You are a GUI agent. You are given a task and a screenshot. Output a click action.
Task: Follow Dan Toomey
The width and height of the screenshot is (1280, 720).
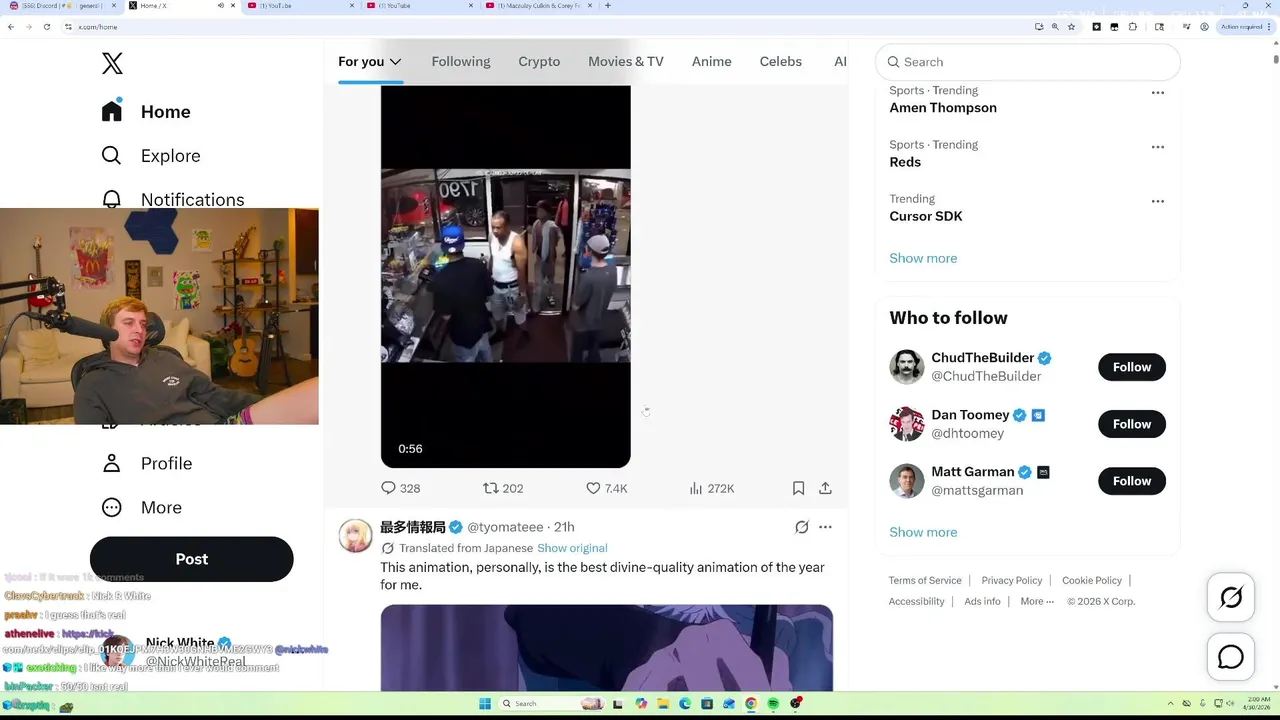1132,424
